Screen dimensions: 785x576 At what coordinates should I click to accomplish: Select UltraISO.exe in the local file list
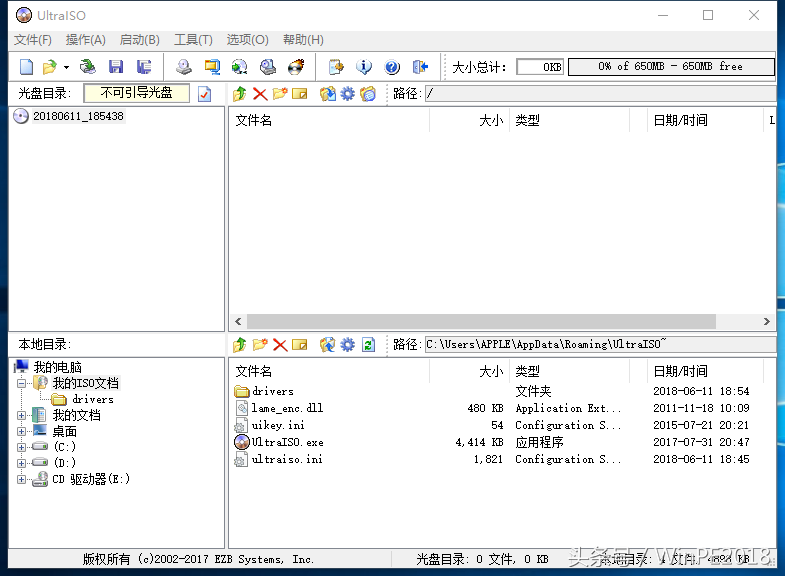287,442
